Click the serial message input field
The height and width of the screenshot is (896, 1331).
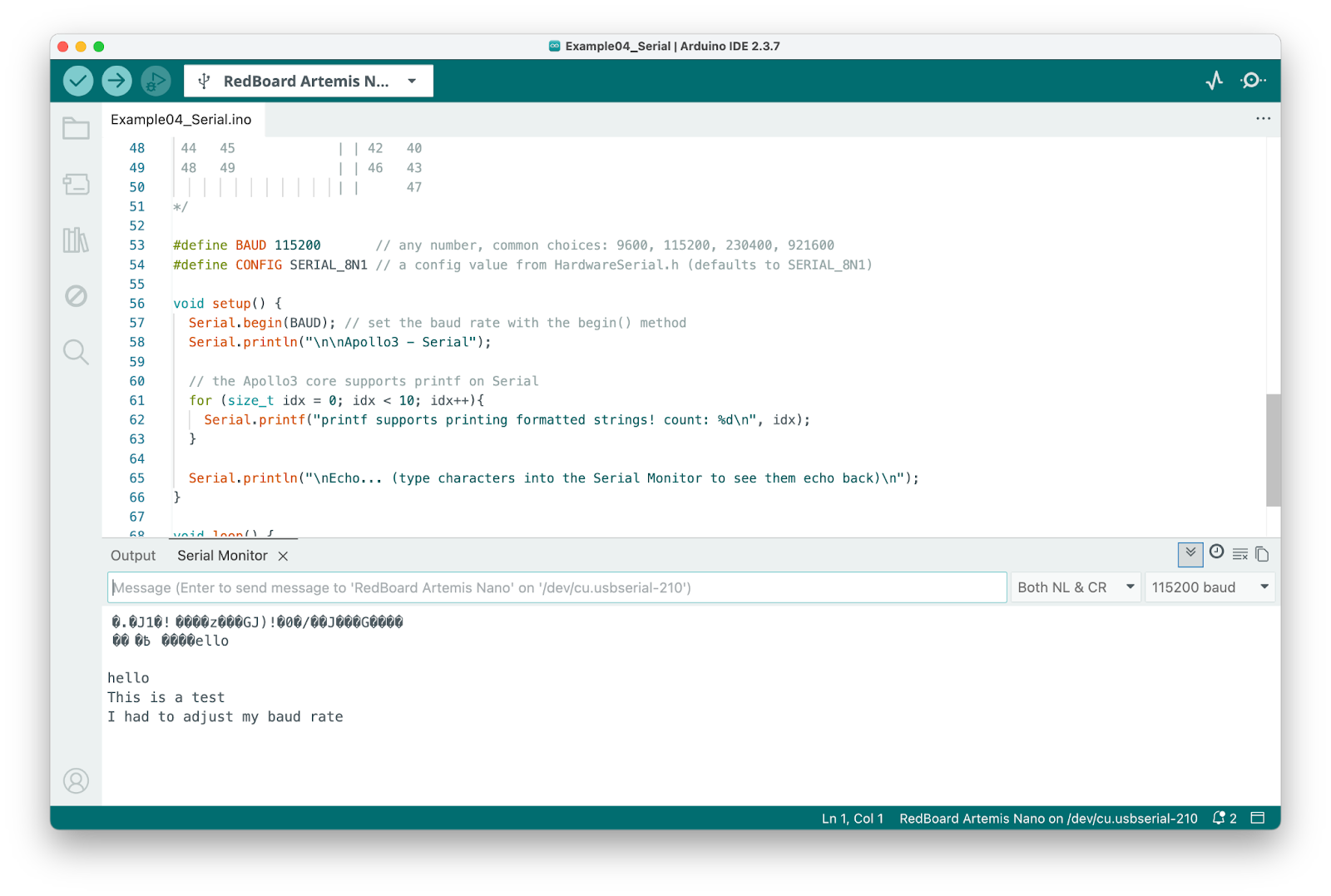point(557,587)
